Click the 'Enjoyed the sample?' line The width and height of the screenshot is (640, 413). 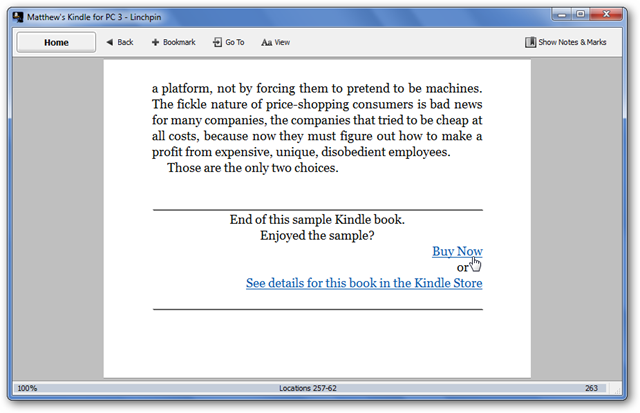(x=317, y=235)
